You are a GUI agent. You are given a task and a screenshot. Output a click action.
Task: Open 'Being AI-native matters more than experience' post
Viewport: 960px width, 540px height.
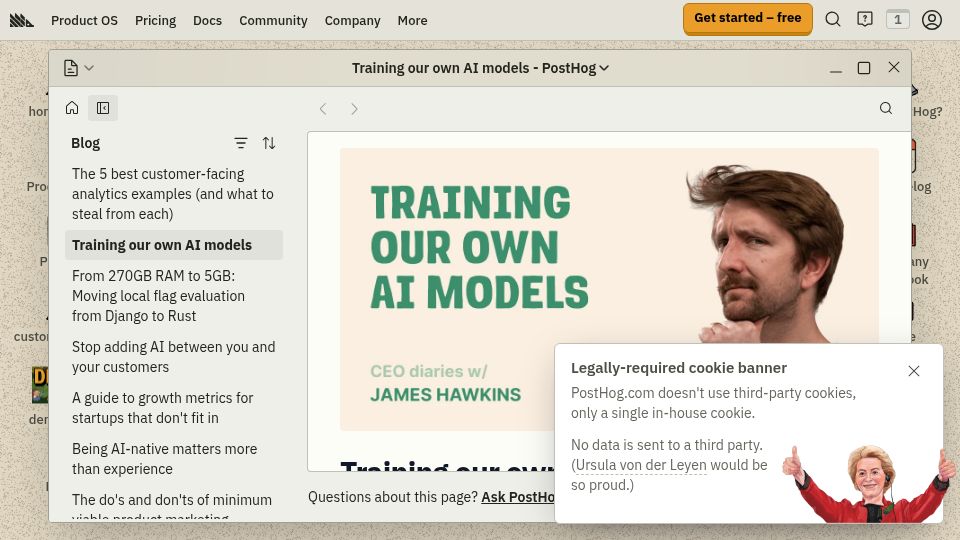pyautogui.click(x=173, y=459)
